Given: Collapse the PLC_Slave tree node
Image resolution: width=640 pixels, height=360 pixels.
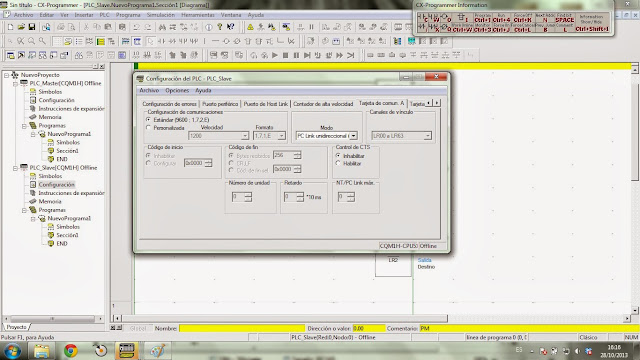Looking at the screenshot, I should click(15, 168).
